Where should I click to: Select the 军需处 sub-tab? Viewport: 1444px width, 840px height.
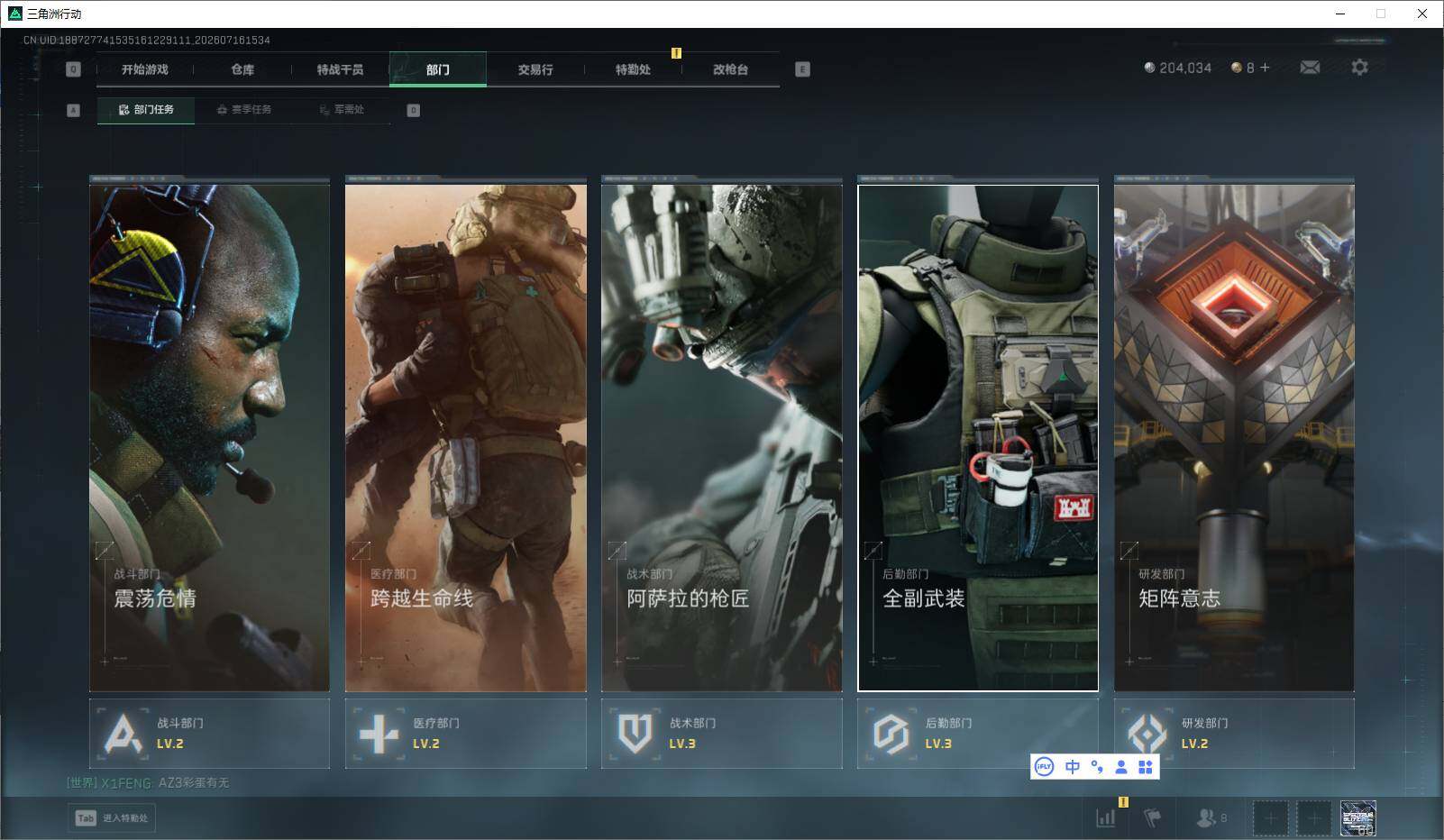pyautogui.click(x=342, y=110)
